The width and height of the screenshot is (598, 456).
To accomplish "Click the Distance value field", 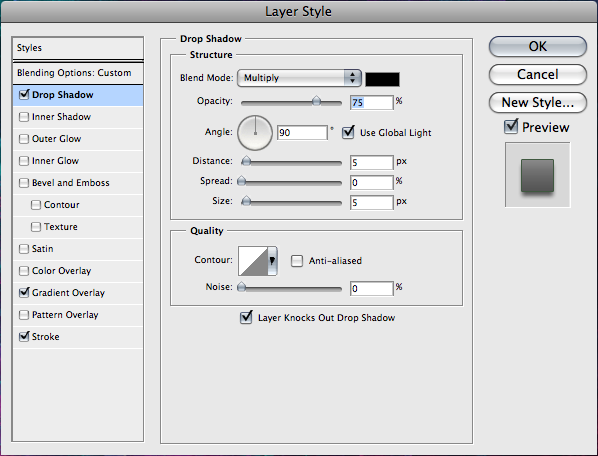I will (x=371, y=163).
